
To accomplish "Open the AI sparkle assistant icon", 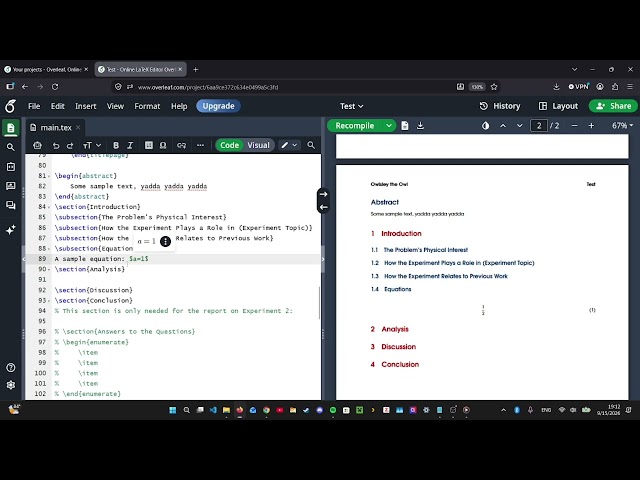I will pos(11,230).
